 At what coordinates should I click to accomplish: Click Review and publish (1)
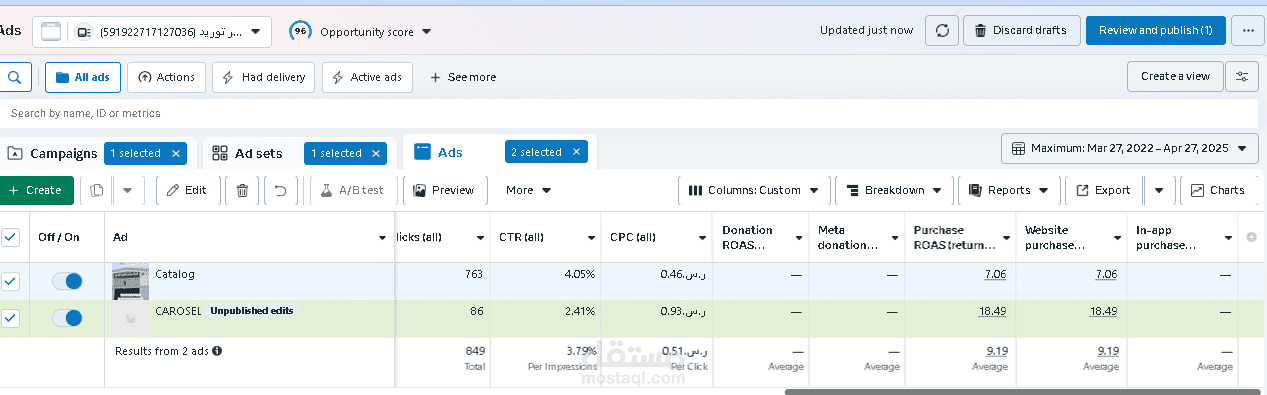pyautogui.click(x=1155, y=30)
